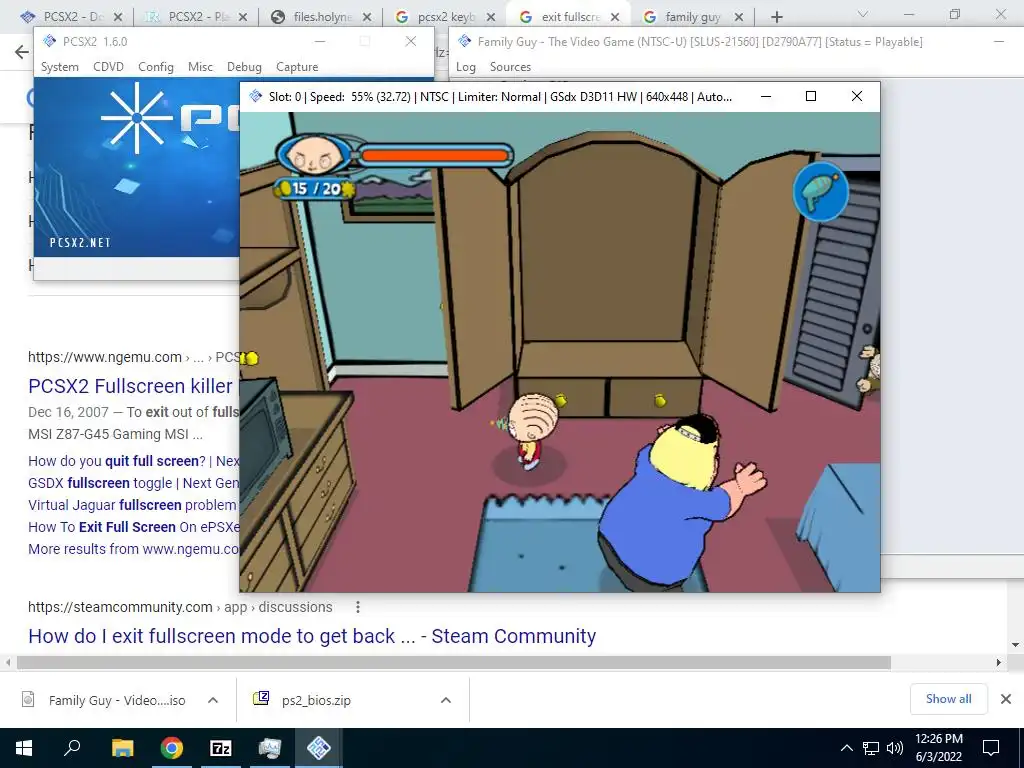1024x768 pixels.
Task: Switch to Chrome from taskbar
Action: click(x=172, y=748)
